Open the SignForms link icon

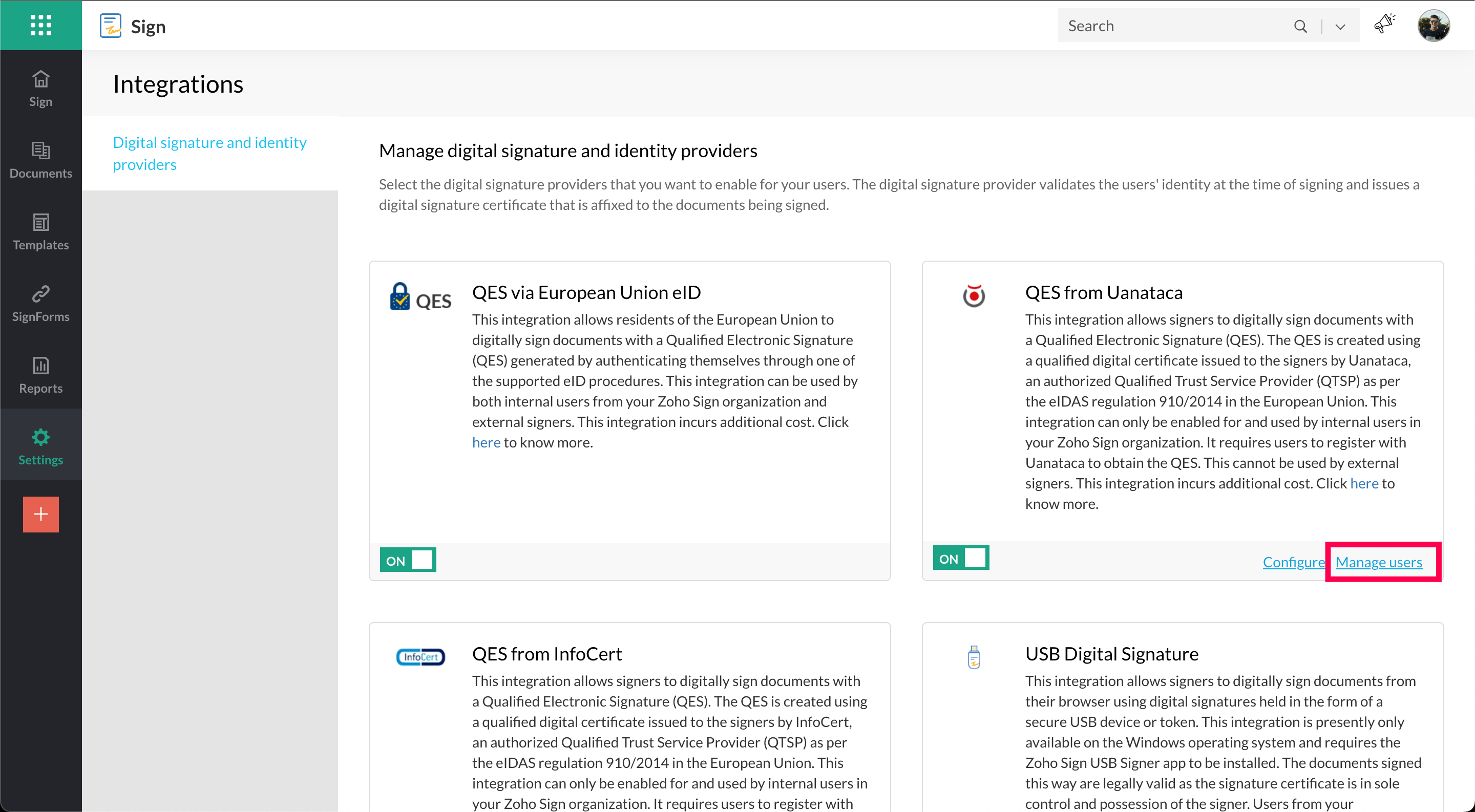(x=40, y=294)
